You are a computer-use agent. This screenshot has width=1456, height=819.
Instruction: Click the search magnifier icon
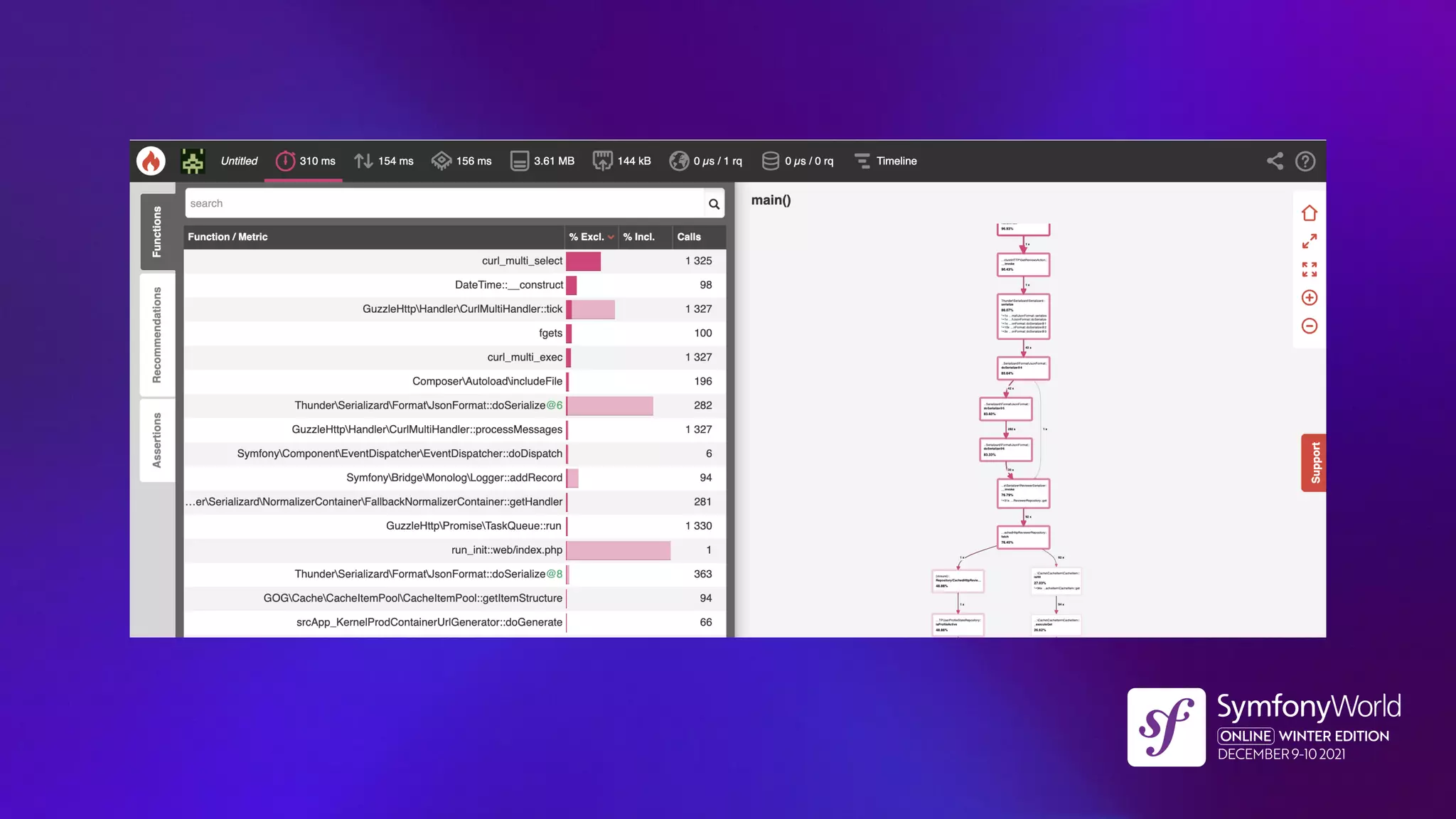[x=714, y=204]
